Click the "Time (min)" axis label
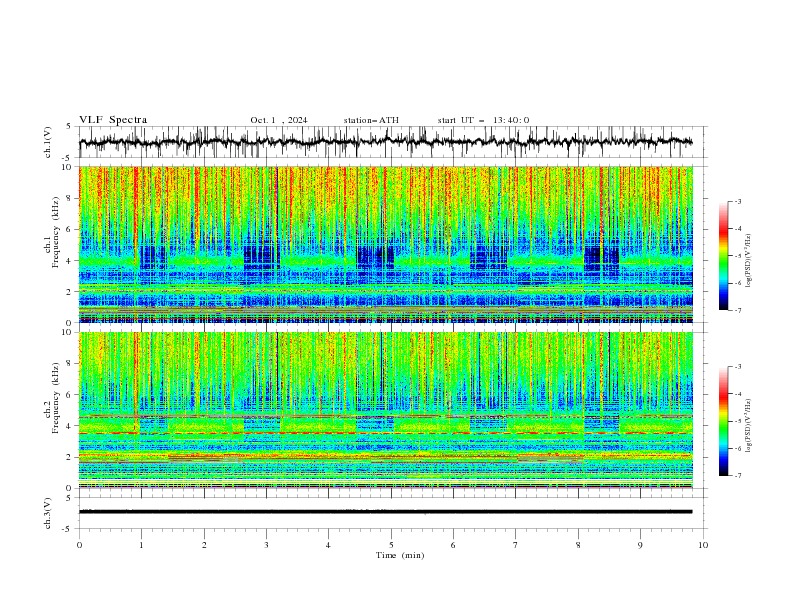 (400, 555)
